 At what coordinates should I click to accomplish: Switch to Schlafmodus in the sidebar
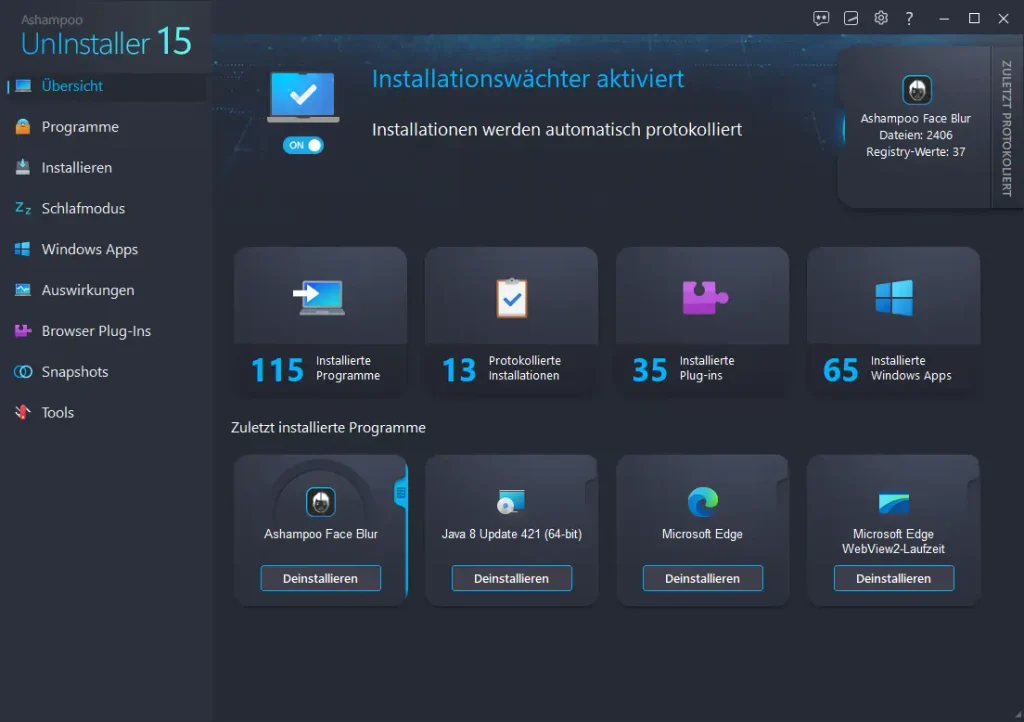point(83,208)
